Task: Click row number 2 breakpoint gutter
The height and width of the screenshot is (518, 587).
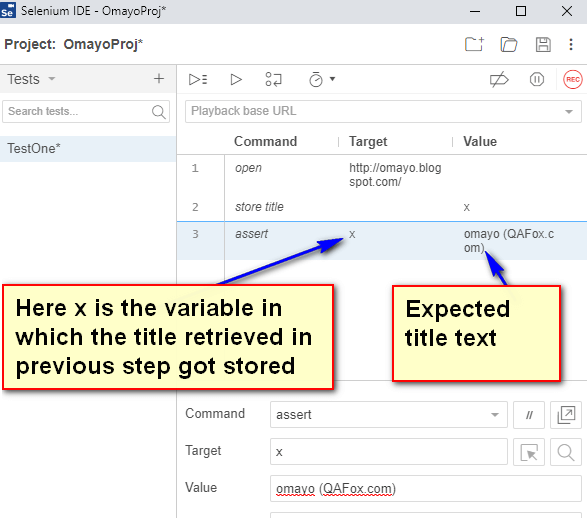Action: (195, 207)
